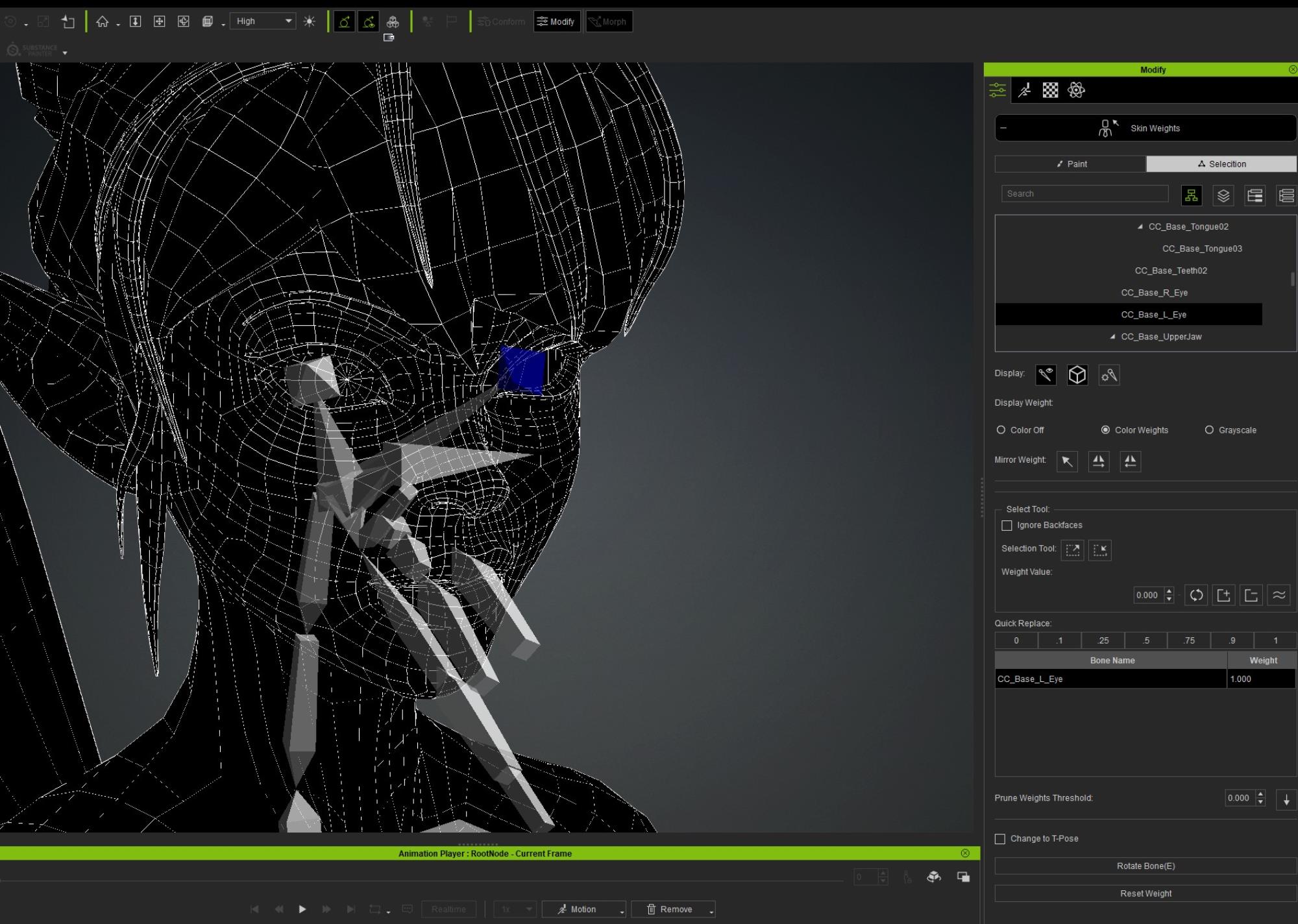Image resolution: width=1298 pixels, height=924 pixels.
Task: Click the Display pin visibility icon
Action: [x=1046, y=374]
